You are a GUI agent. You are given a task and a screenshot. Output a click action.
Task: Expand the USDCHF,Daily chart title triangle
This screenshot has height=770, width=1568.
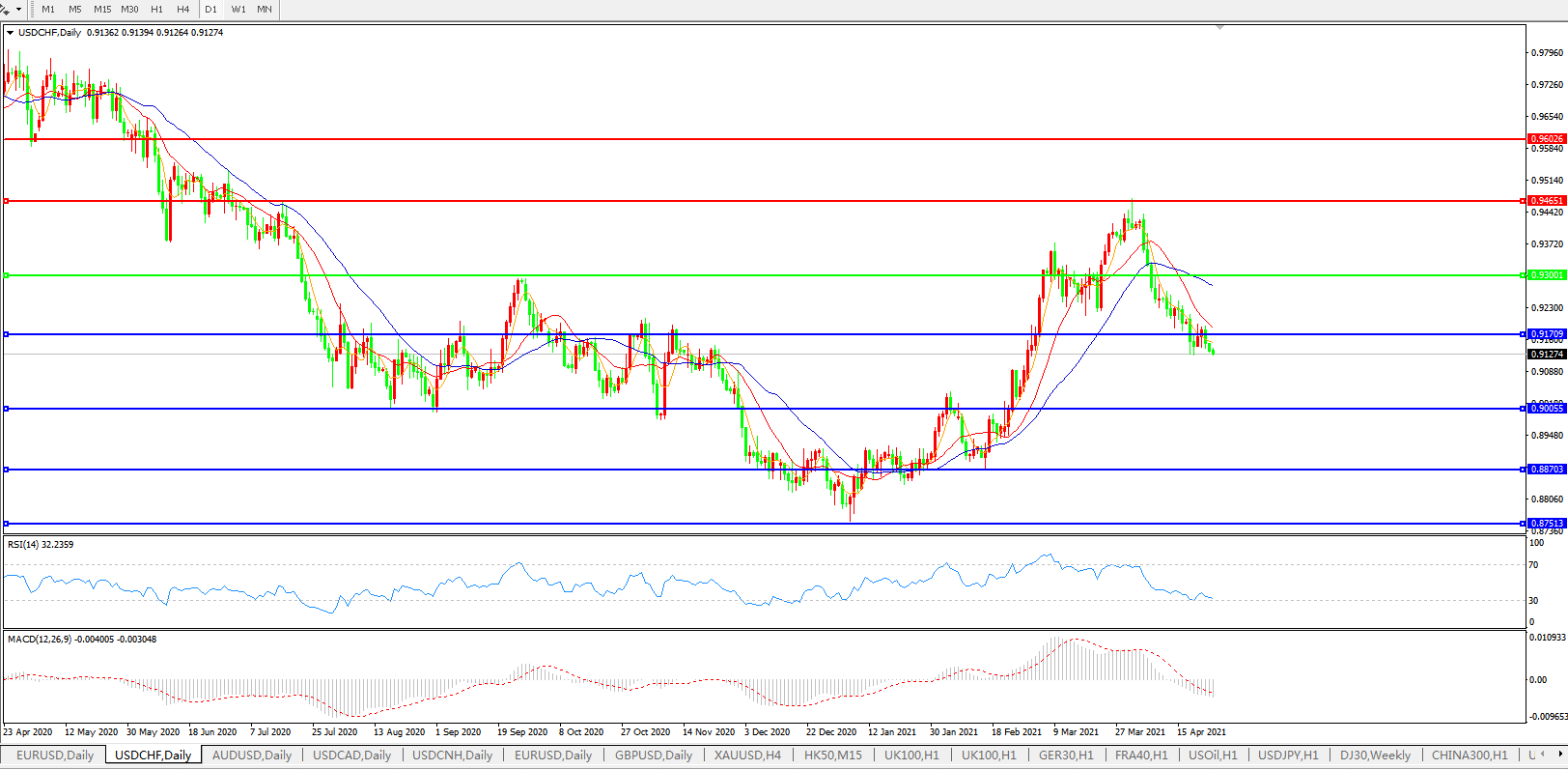(10, 33)
